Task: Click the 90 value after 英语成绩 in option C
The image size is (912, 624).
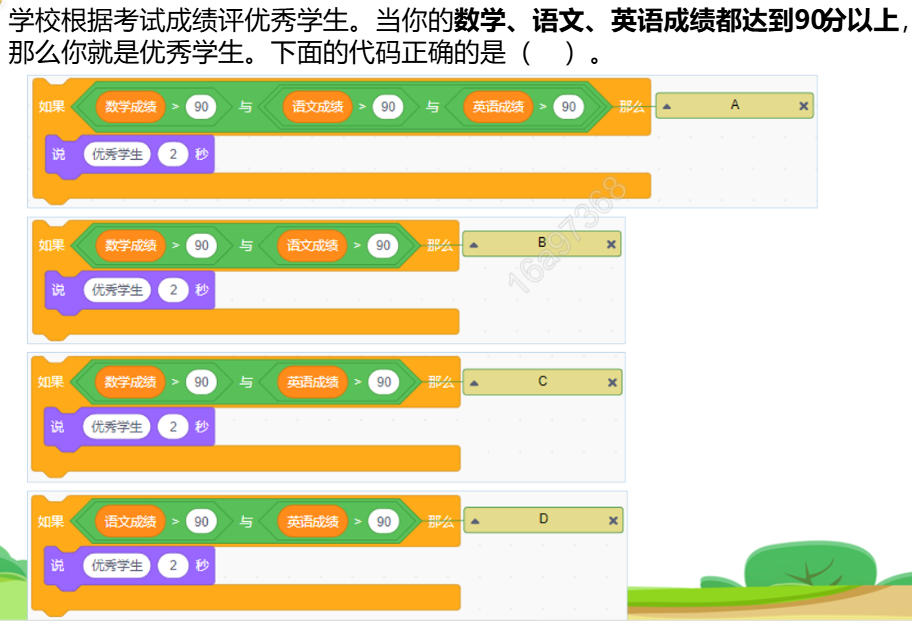Action: (x=384, y=382)
